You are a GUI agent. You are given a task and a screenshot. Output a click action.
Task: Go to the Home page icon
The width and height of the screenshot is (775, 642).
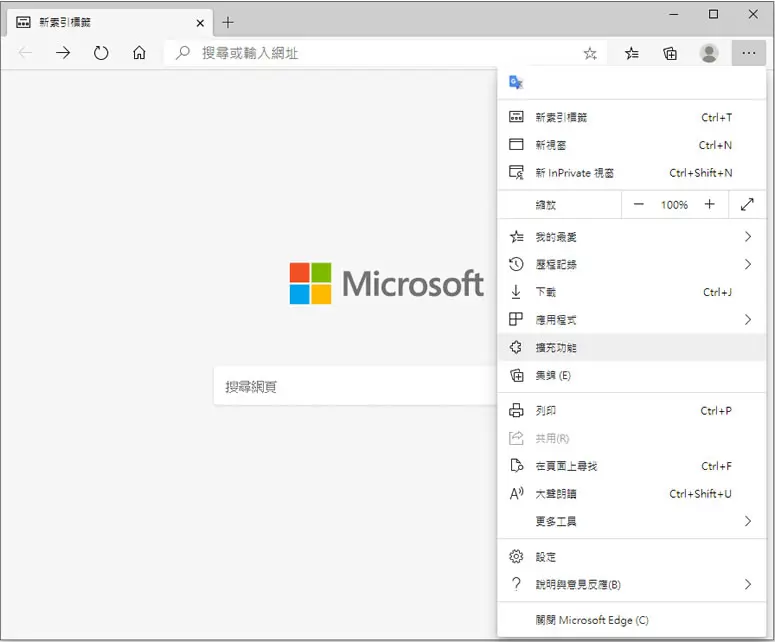pos(139,52)
